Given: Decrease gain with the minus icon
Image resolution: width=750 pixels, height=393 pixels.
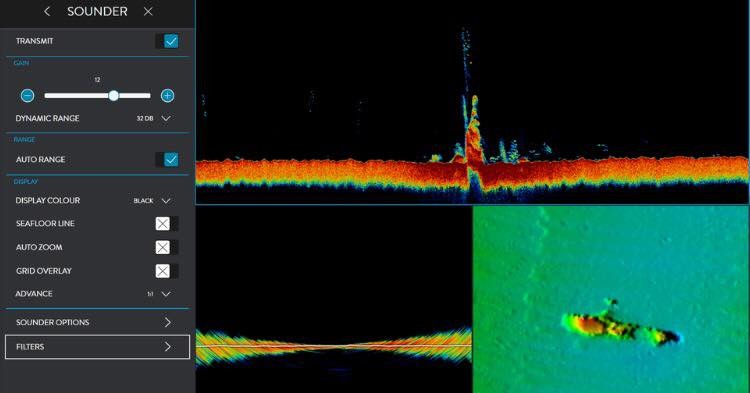Looking at the screenshot, I should pyautogui.click(x=28, y=96).
